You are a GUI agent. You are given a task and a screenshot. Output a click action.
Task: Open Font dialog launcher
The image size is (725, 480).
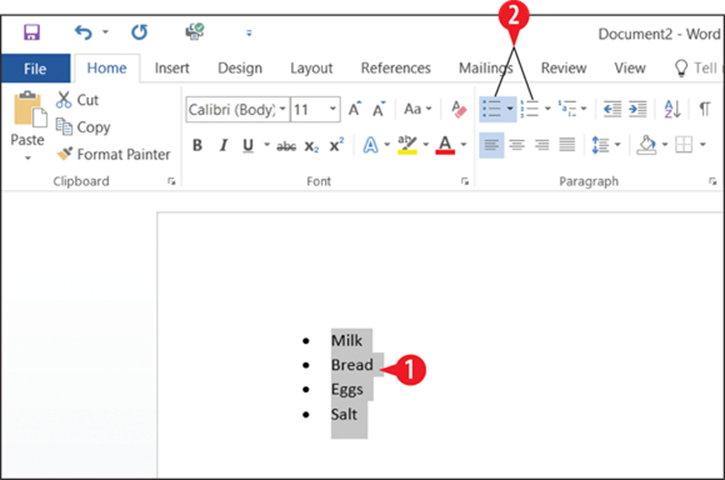click(x=465, y=182)
